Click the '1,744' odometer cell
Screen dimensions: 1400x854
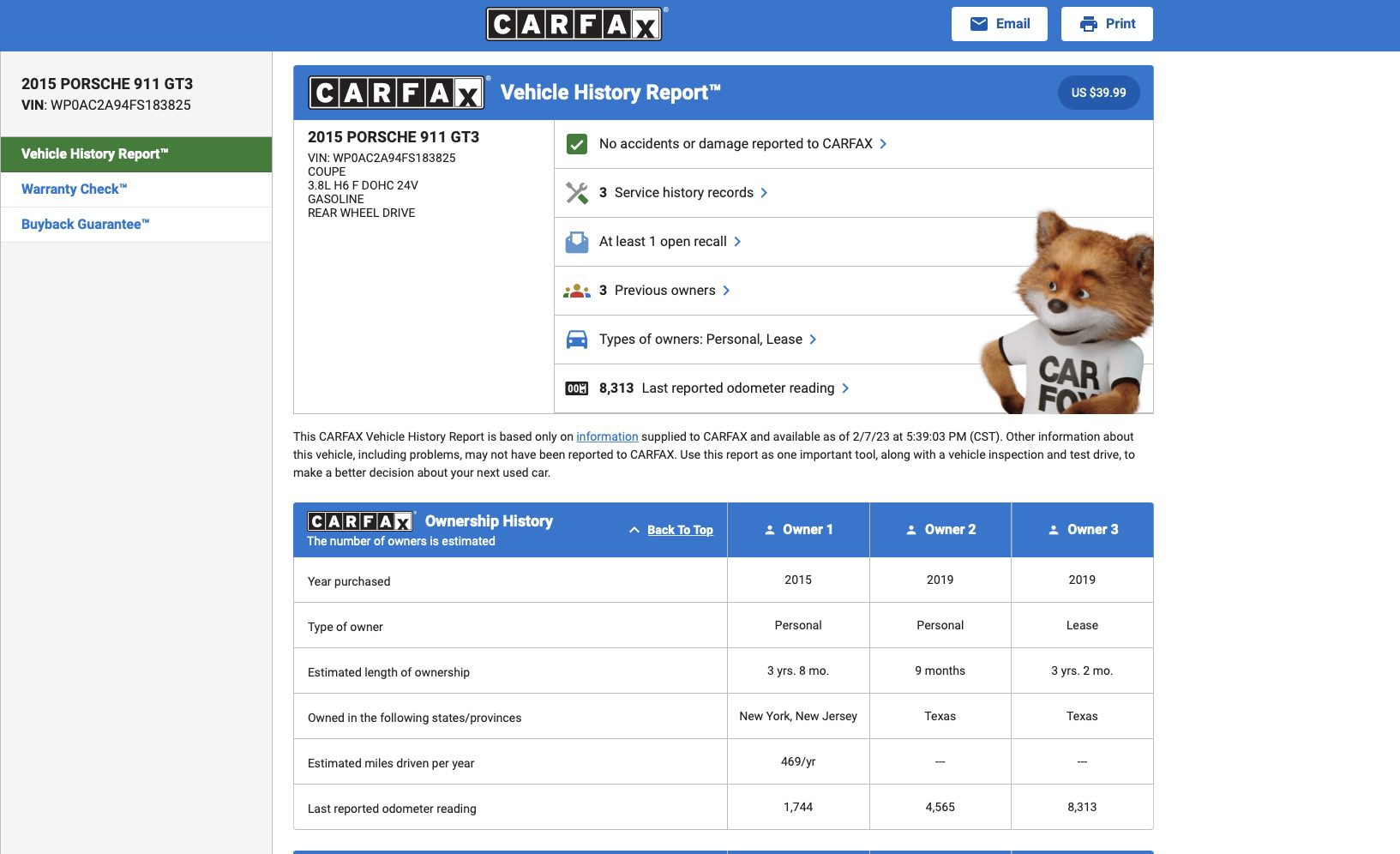pos(798,807)
